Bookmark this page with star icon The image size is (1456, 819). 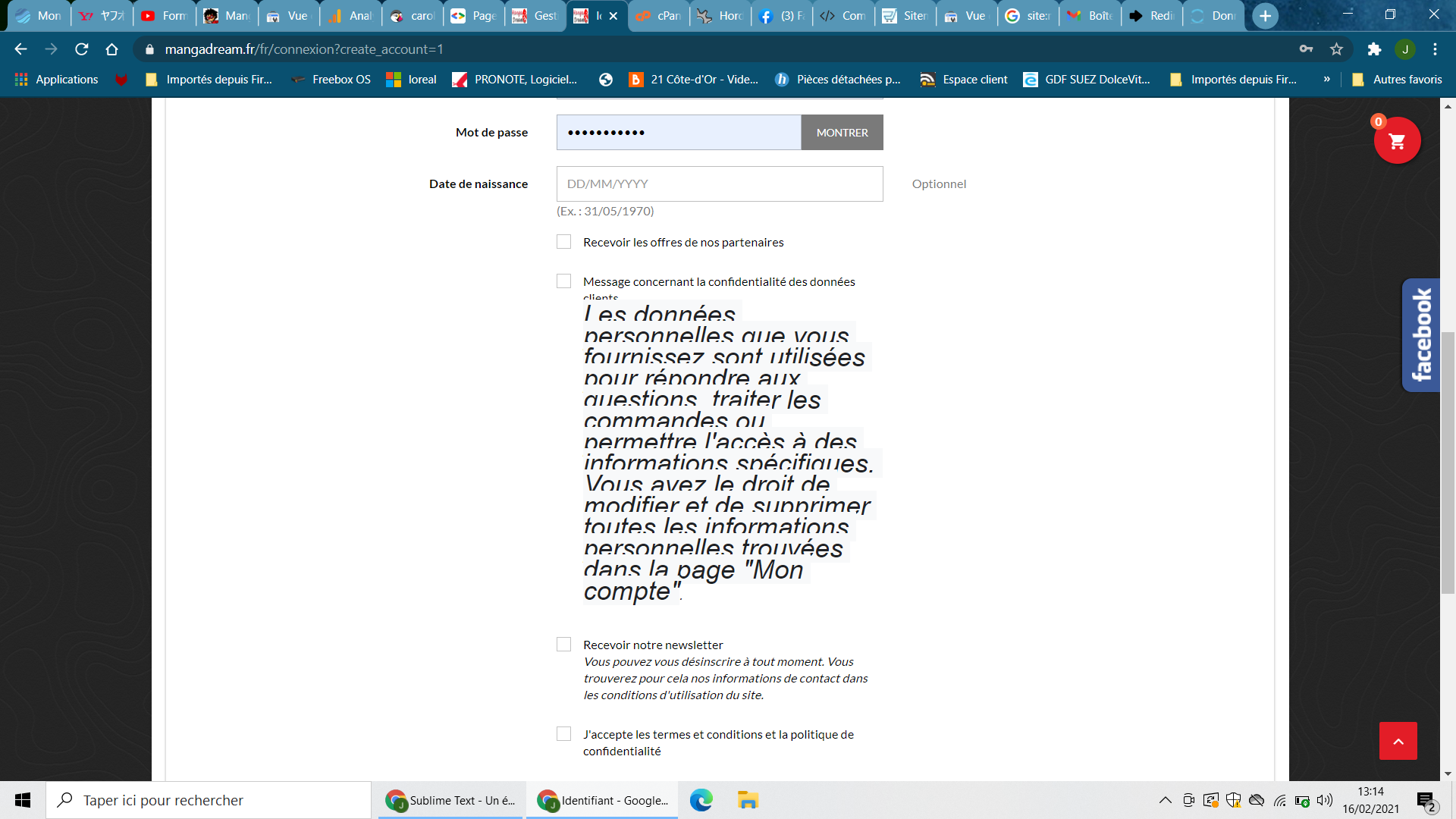[x=1336, y=49]
